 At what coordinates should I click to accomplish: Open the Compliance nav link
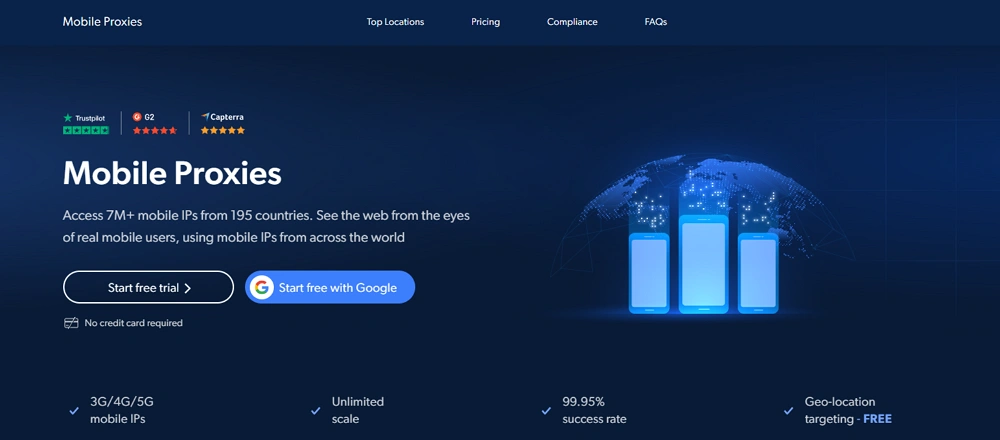(x=572, y=22)
